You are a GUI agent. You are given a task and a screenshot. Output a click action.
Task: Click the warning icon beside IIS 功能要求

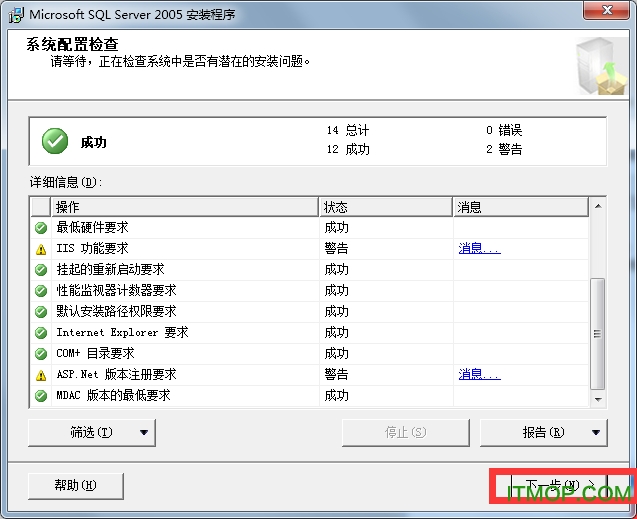pyautogui.click(x=41, y=249)
